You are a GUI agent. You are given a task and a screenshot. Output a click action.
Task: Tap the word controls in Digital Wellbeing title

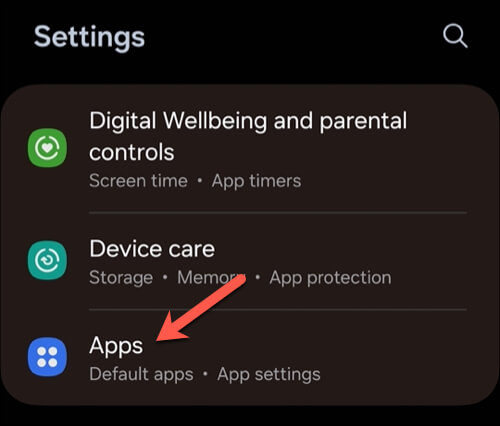point(132,152)
